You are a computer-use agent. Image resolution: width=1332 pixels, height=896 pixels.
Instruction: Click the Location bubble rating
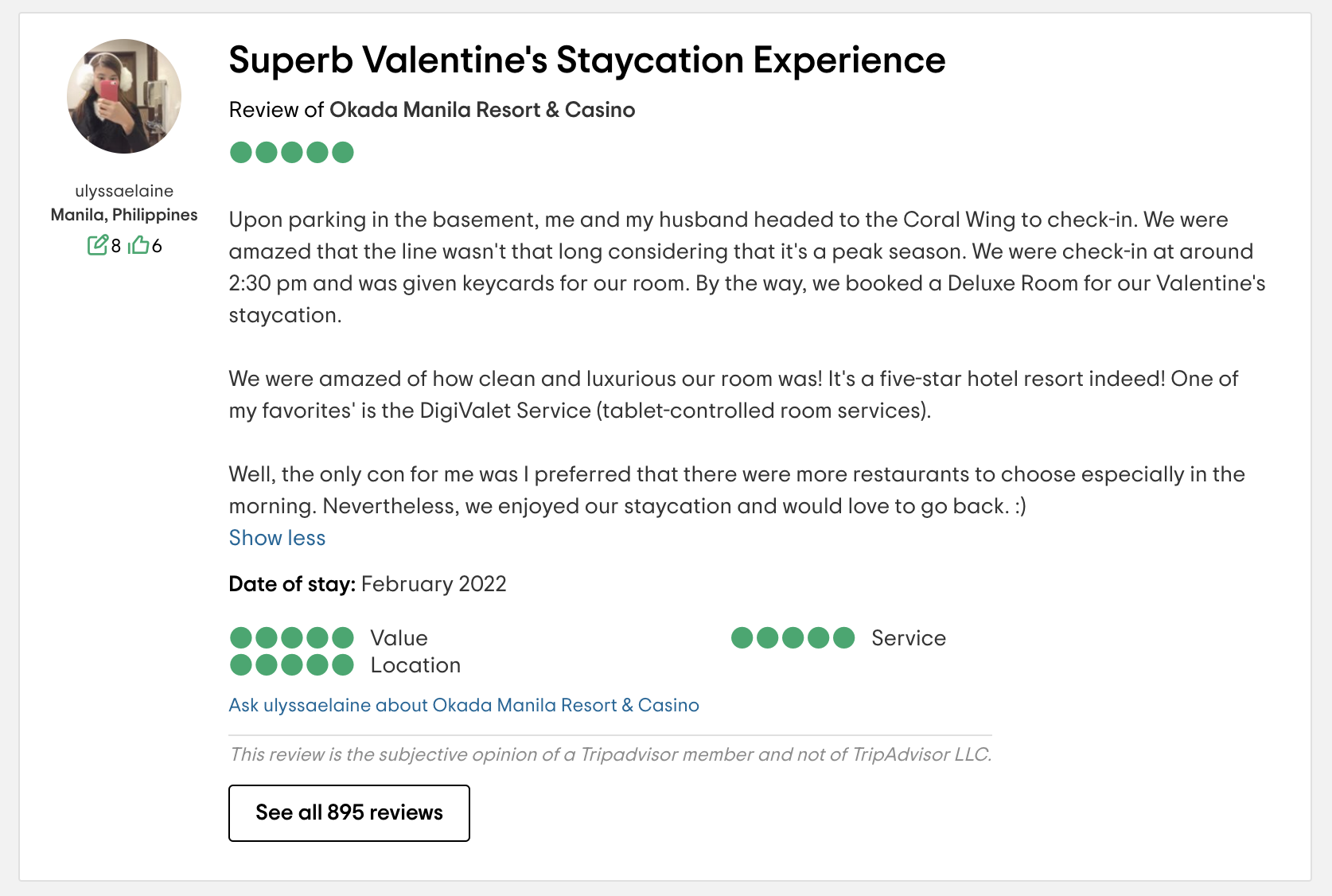[291, 665]
